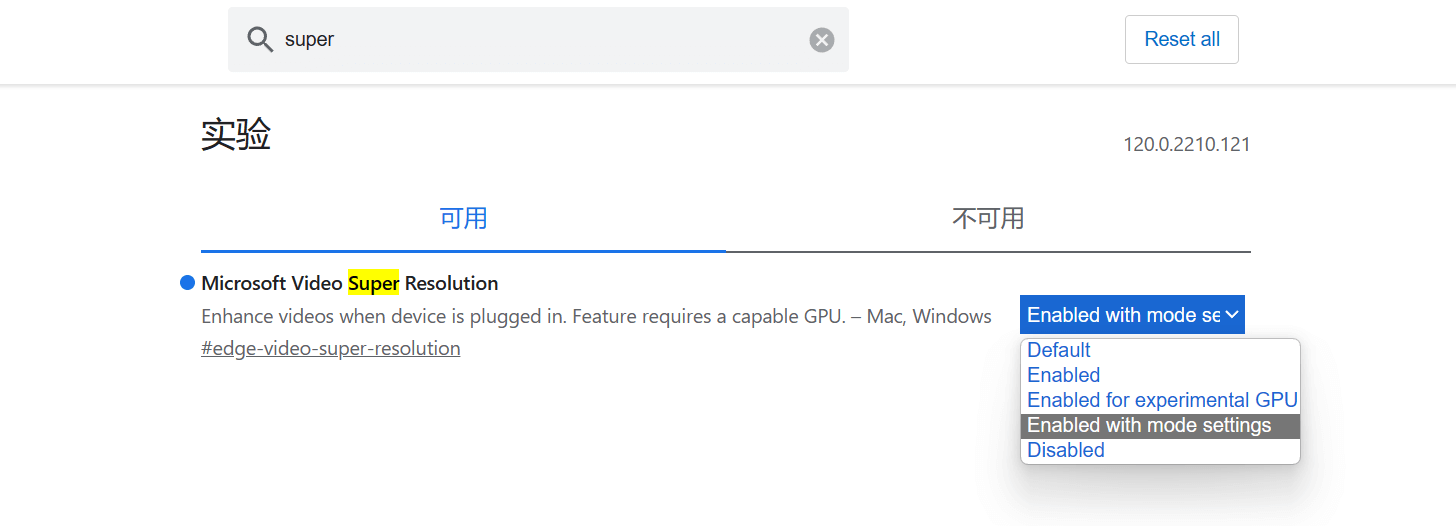1456x526 pixels.
Task: Click the 实验 page heading
Action: (236, 134)
